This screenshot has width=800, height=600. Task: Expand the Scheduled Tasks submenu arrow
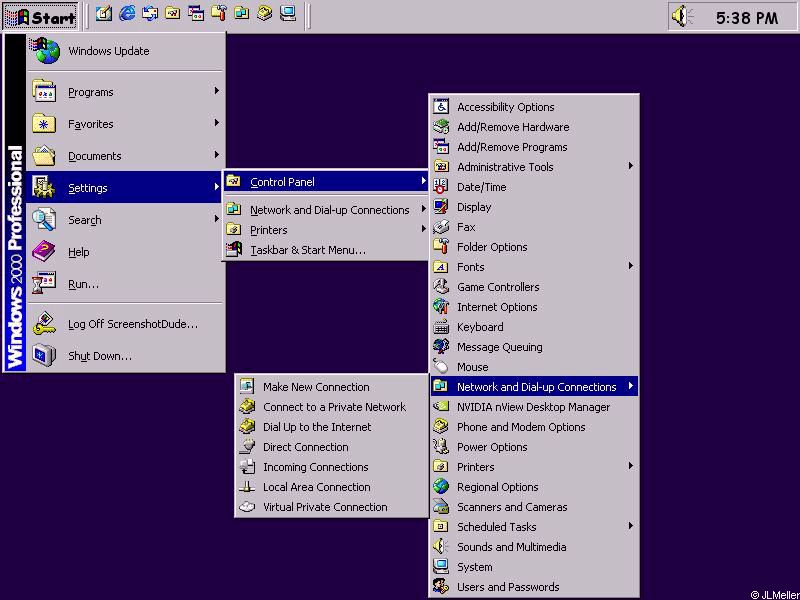tap(631, 526)
